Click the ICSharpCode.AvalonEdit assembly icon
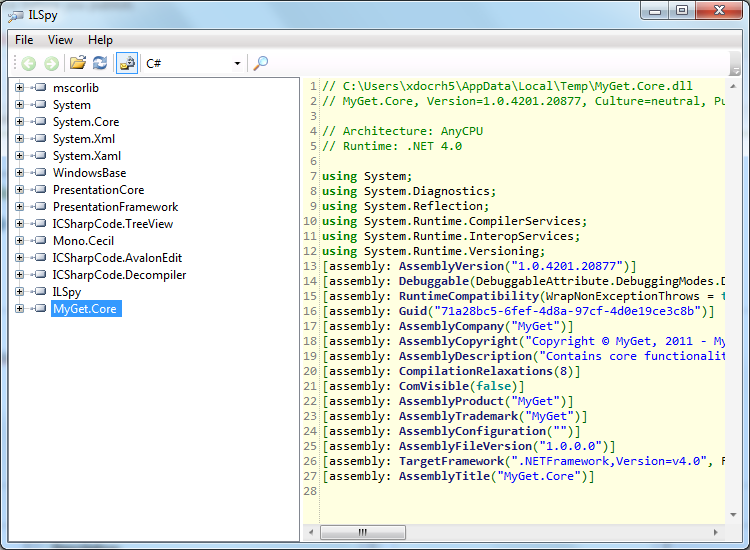 39,257
